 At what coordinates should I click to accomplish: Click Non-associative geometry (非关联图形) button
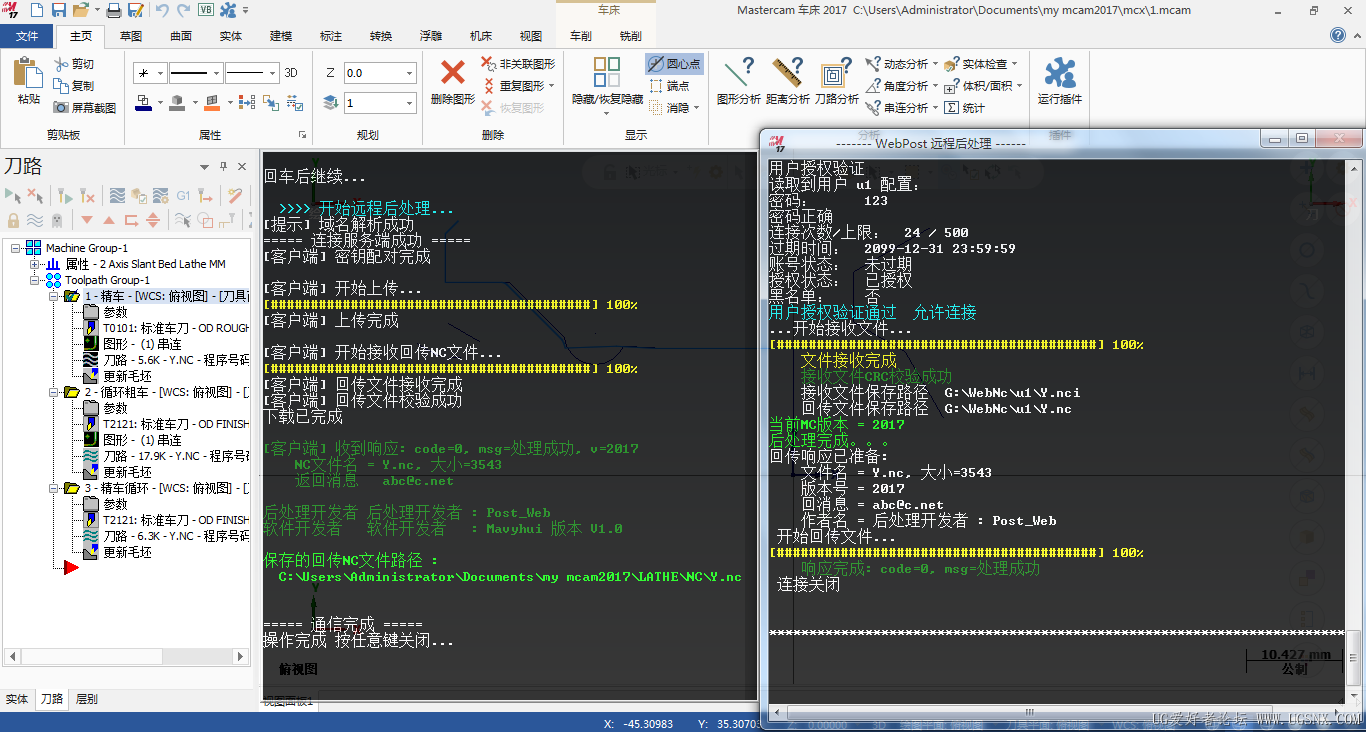[518, 64]
